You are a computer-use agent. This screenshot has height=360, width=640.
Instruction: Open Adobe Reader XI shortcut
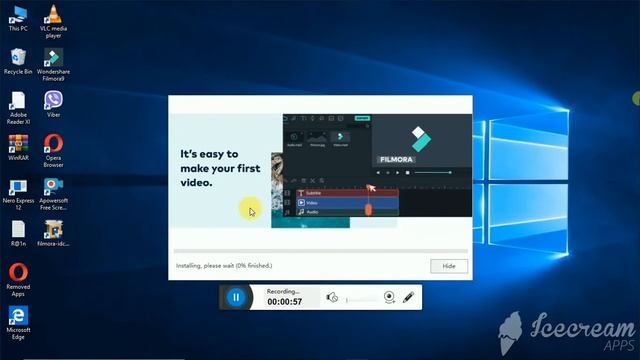(18, 108)
